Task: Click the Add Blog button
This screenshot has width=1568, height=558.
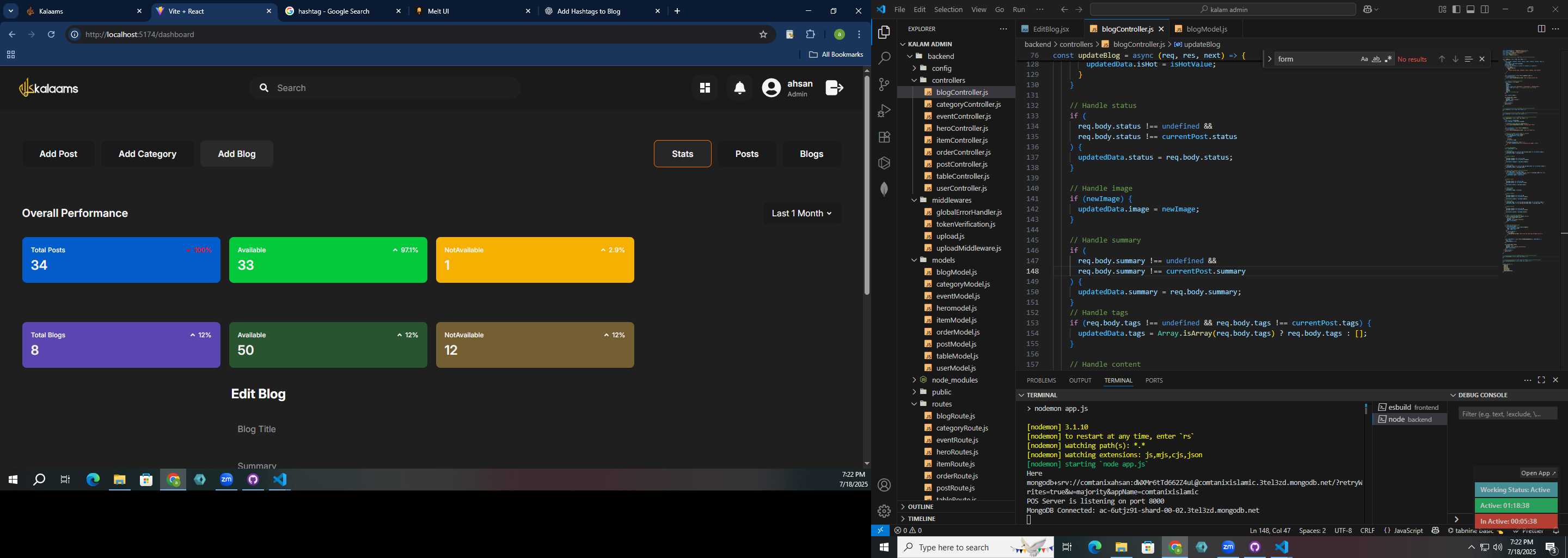Action: [237, 154]
